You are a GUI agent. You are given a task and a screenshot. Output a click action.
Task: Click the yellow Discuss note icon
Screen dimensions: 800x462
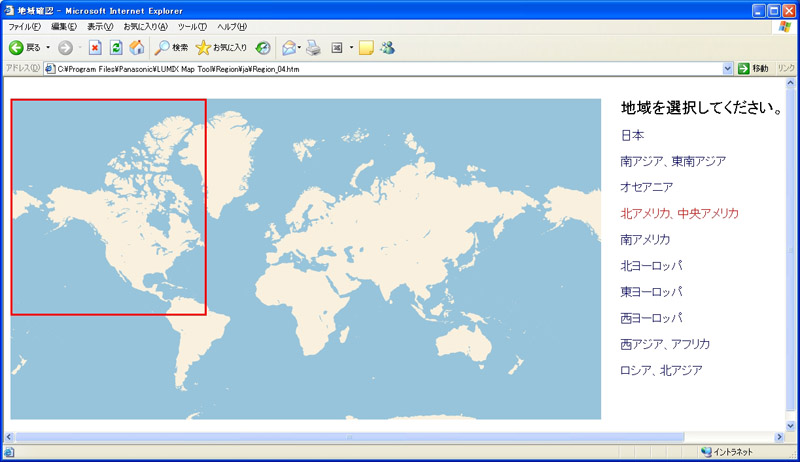tap(366, 48)
